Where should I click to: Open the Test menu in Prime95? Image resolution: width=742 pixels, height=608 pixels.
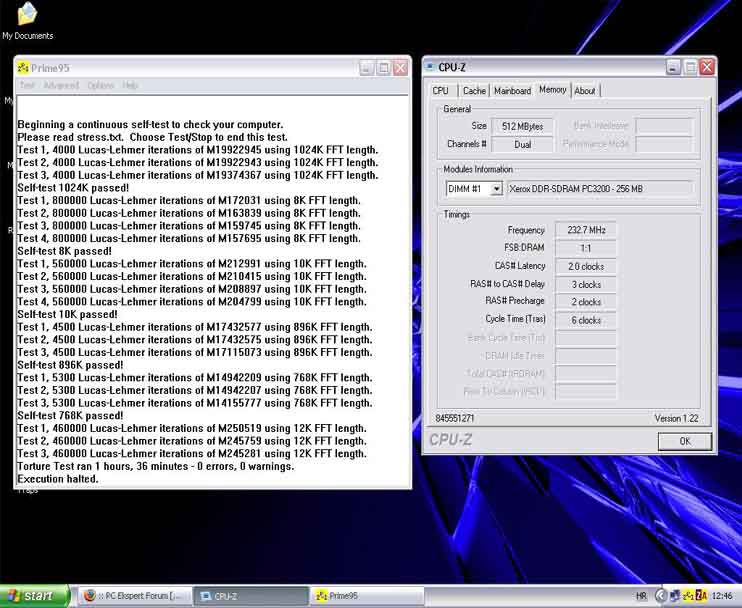click(27, 86)
